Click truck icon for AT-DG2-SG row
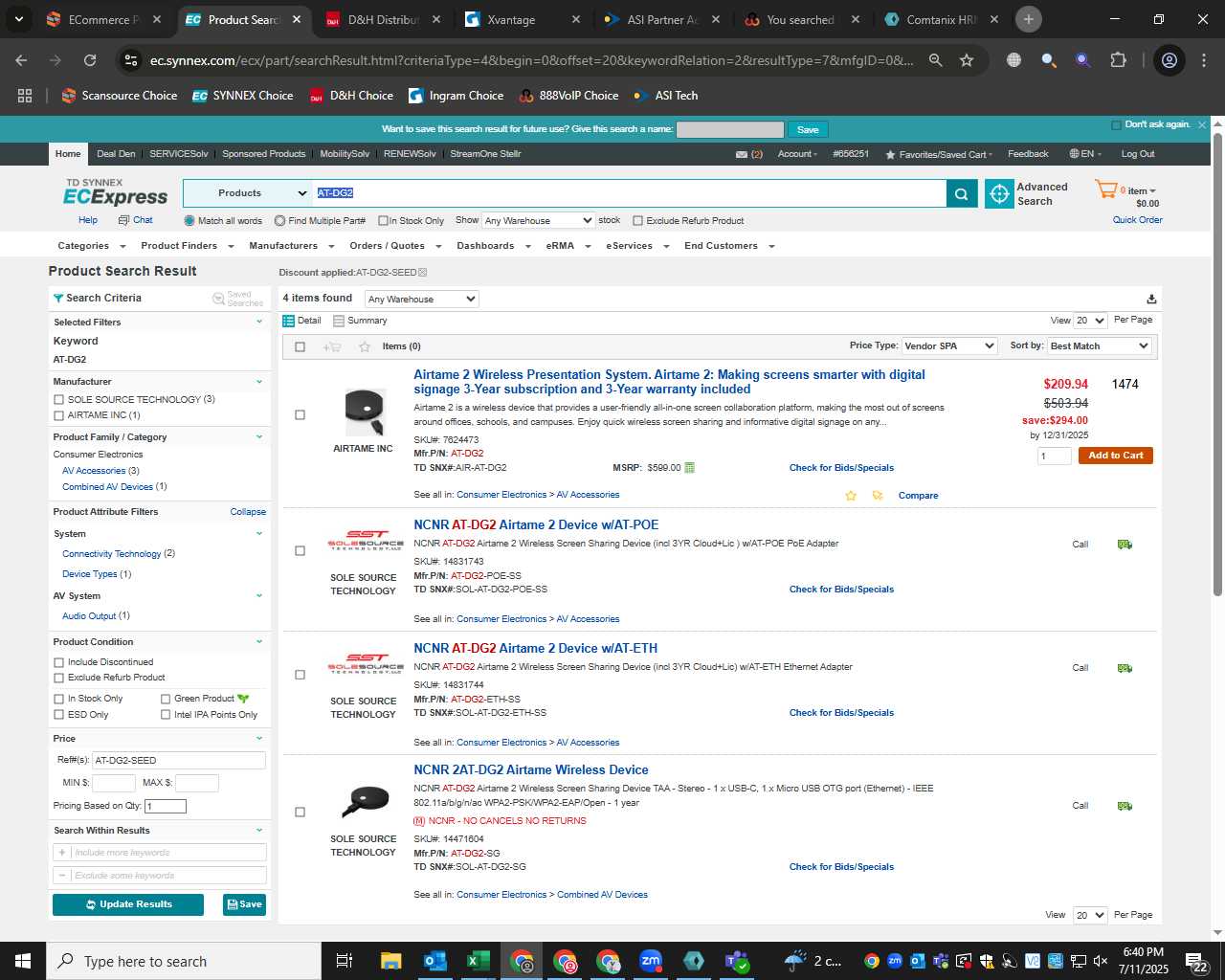 click(1125, 806)
